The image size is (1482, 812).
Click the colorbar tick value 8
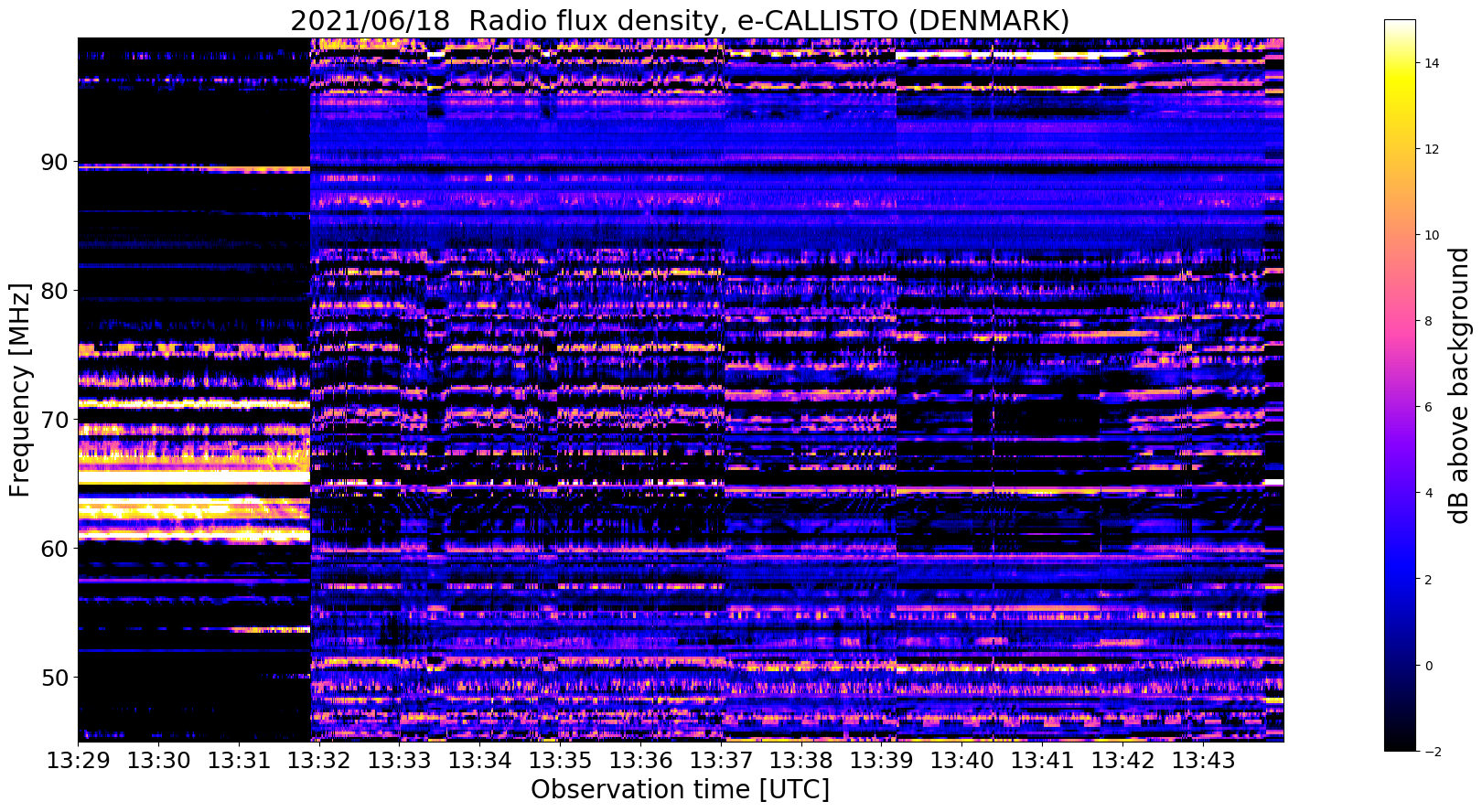[1428, 321]
